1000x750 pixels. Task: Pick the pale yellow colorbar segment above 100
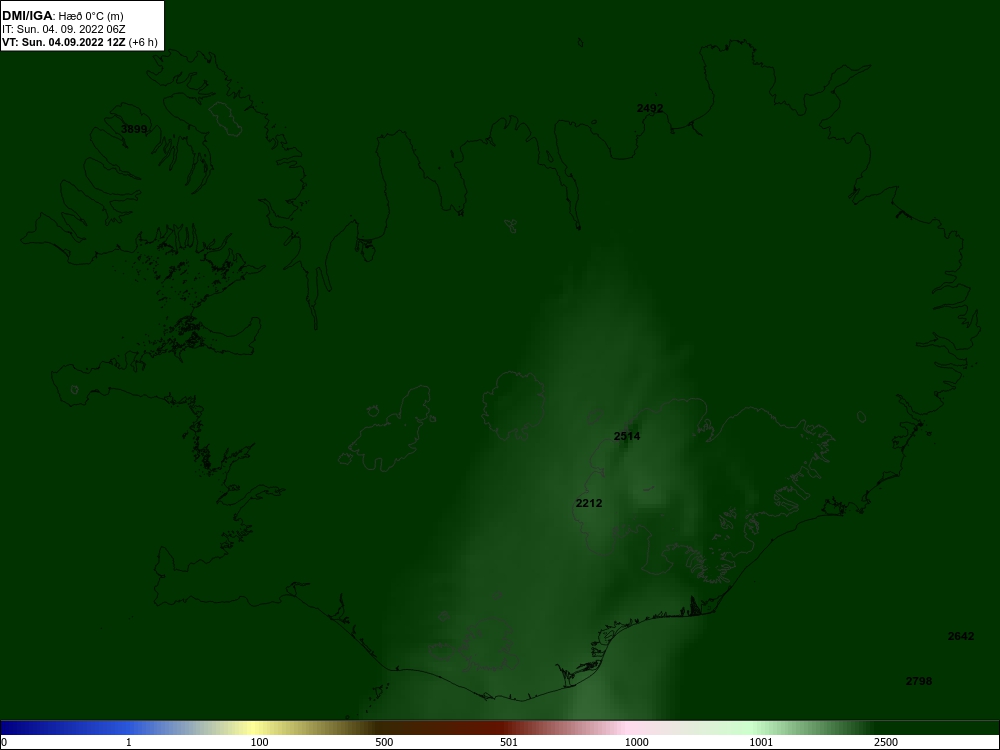(x=255, y=728)
